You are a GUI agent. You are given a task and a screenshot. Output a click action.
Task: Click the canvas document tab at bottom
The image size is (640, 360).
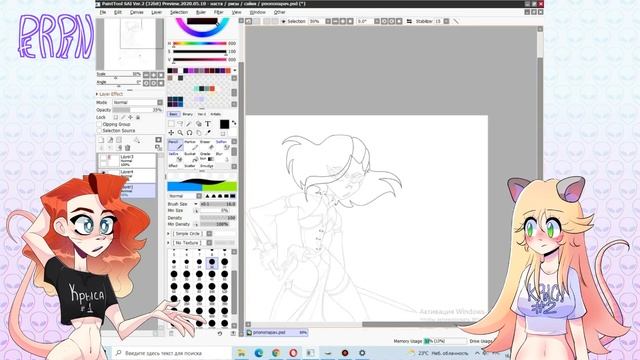[x=277, y=333]
